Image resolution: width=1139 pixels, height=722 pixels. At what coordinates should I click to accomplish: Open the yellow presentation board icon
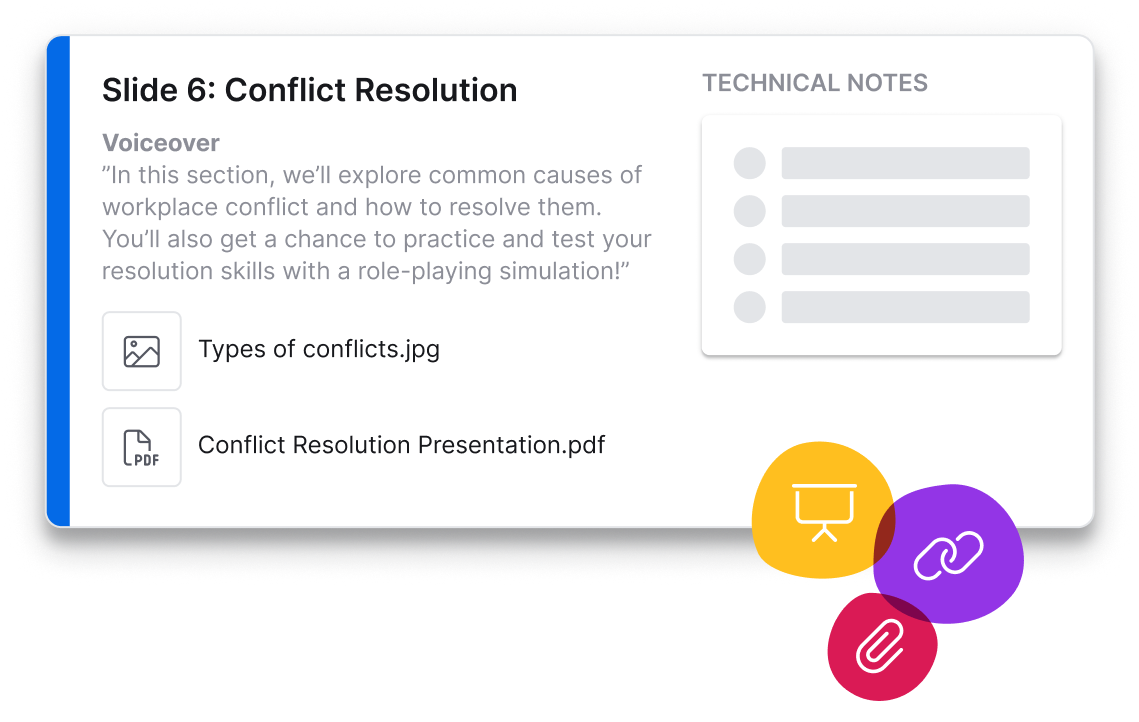point(823,509)
